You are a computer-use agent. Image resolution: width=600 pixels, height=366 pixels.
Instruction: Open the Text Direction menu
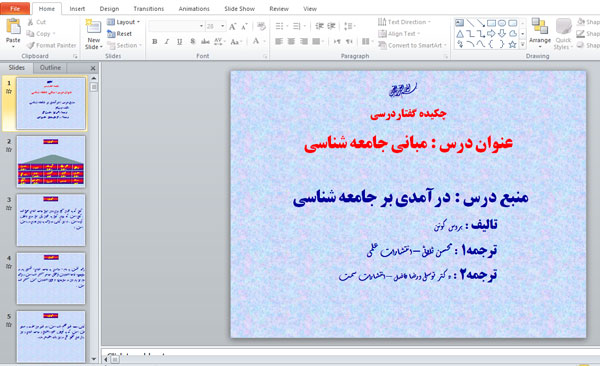click(x=404, y=22)
